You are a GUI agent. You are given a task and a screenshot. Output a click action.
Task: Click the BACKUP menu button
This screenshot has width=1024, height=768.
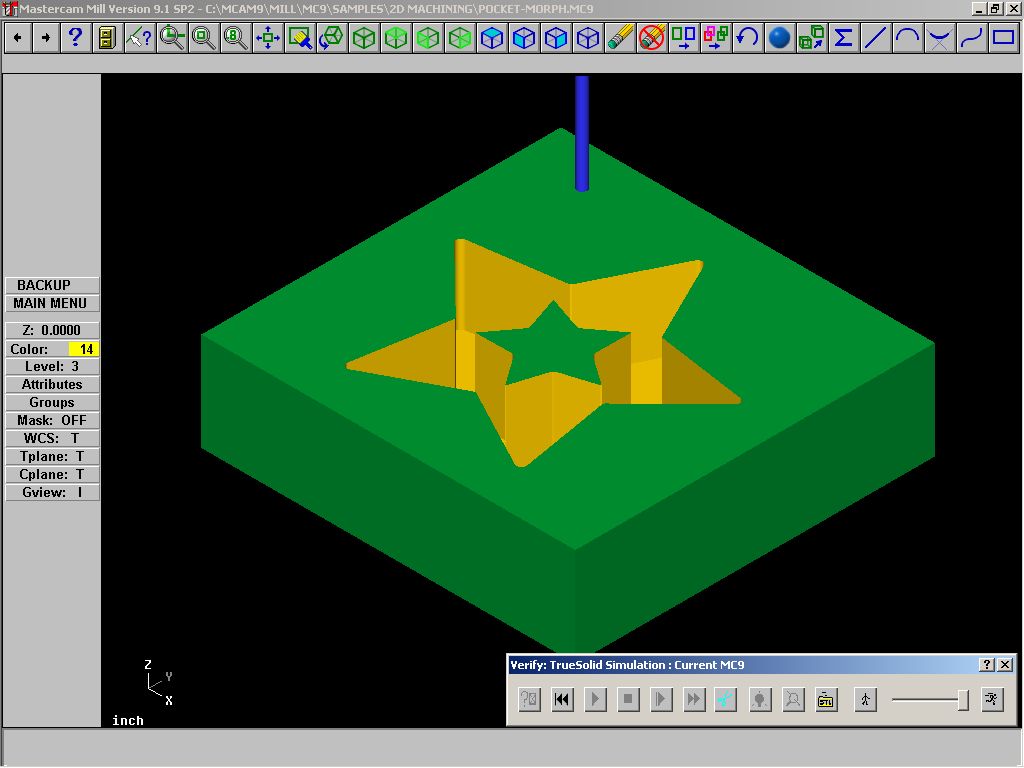(x=52, y=285)
